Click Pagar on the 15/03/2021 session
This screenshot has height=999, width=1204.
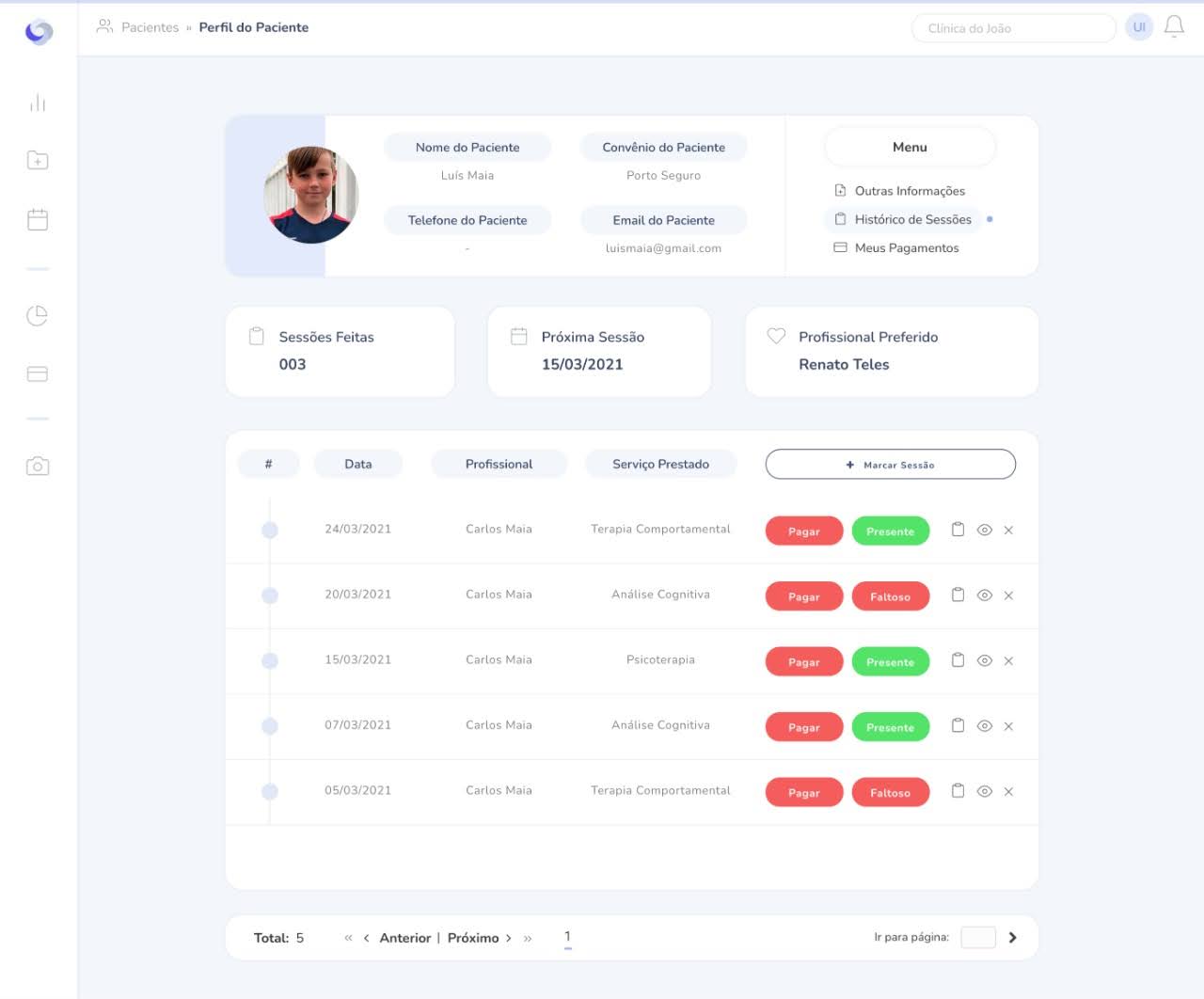[804, 661]
